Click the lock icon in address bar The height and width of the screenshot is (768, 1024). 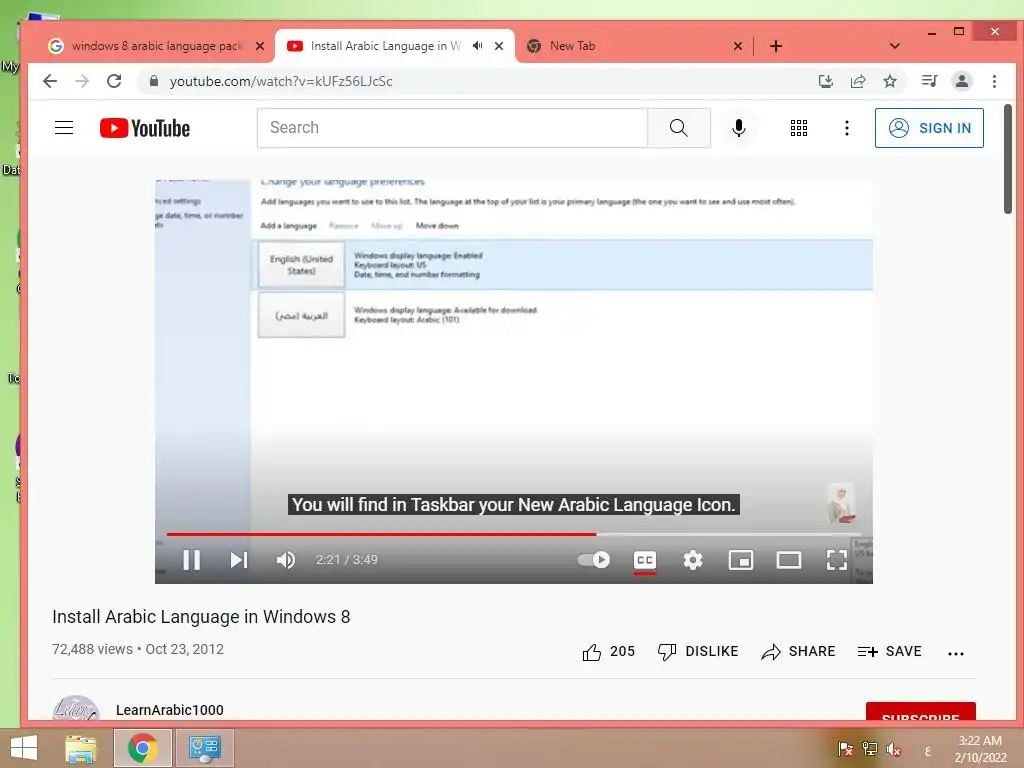[154, 81]
